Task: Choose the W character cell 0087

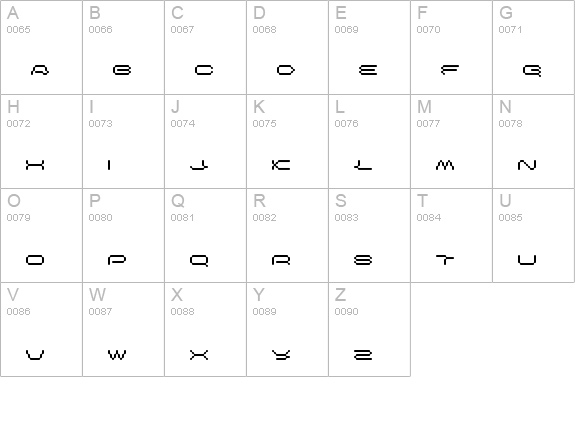Action: pos(124,329)
